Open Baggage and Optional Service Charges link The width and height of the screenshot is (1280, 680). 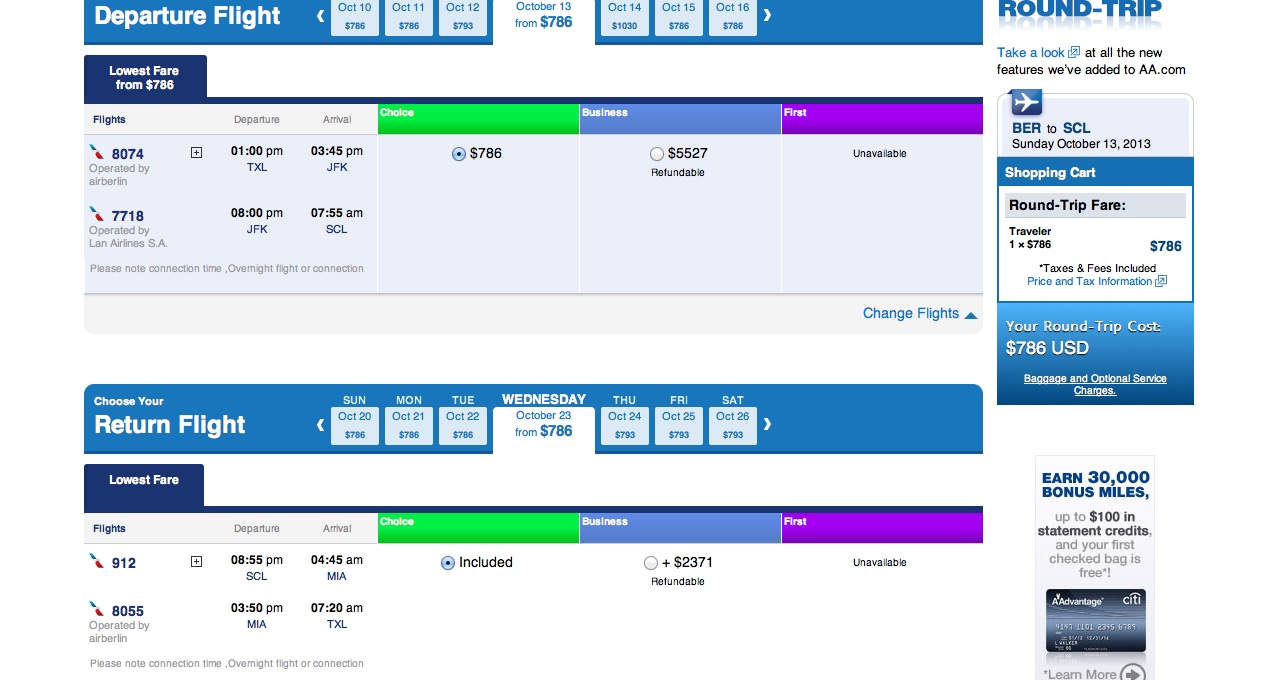[1095, 384]
